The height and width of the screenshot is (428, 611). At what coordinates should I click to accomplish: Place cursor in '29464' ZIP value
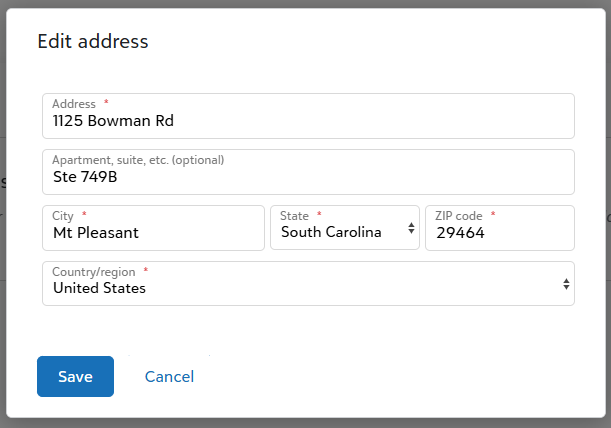[460, 233]
